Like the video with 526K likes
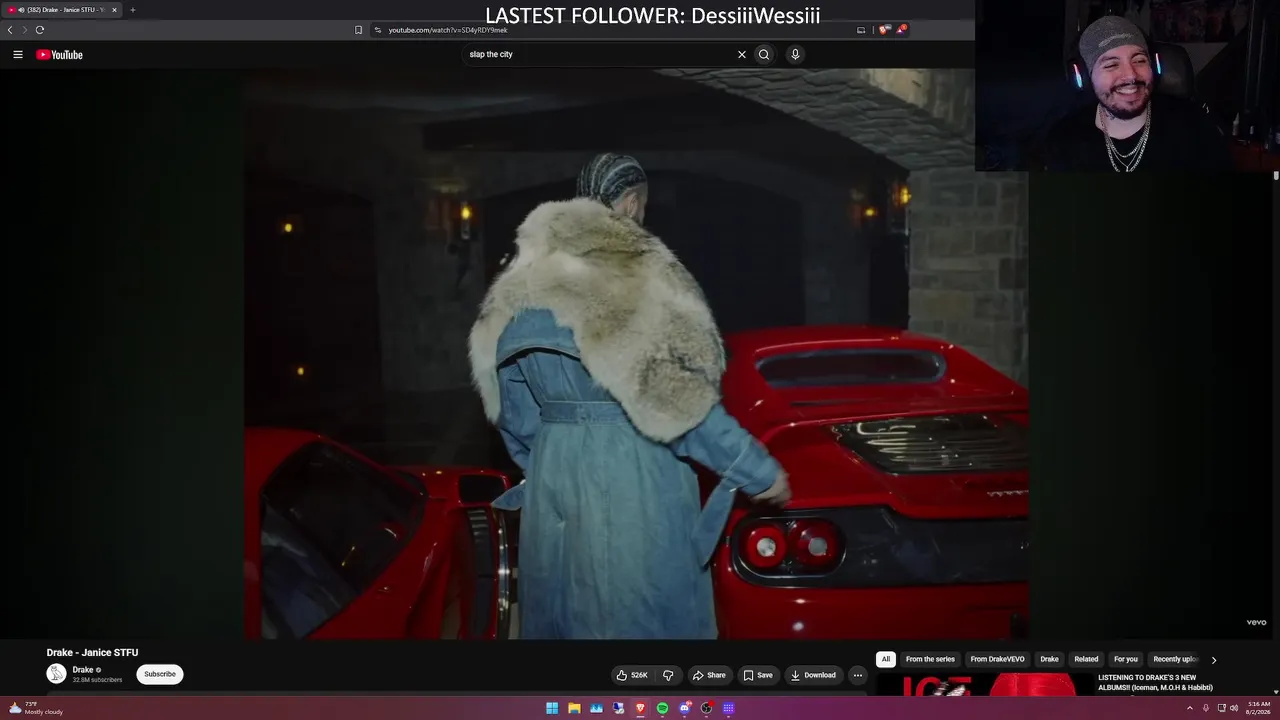This screenshot has height=720, width=1280. tap(632, 675)
